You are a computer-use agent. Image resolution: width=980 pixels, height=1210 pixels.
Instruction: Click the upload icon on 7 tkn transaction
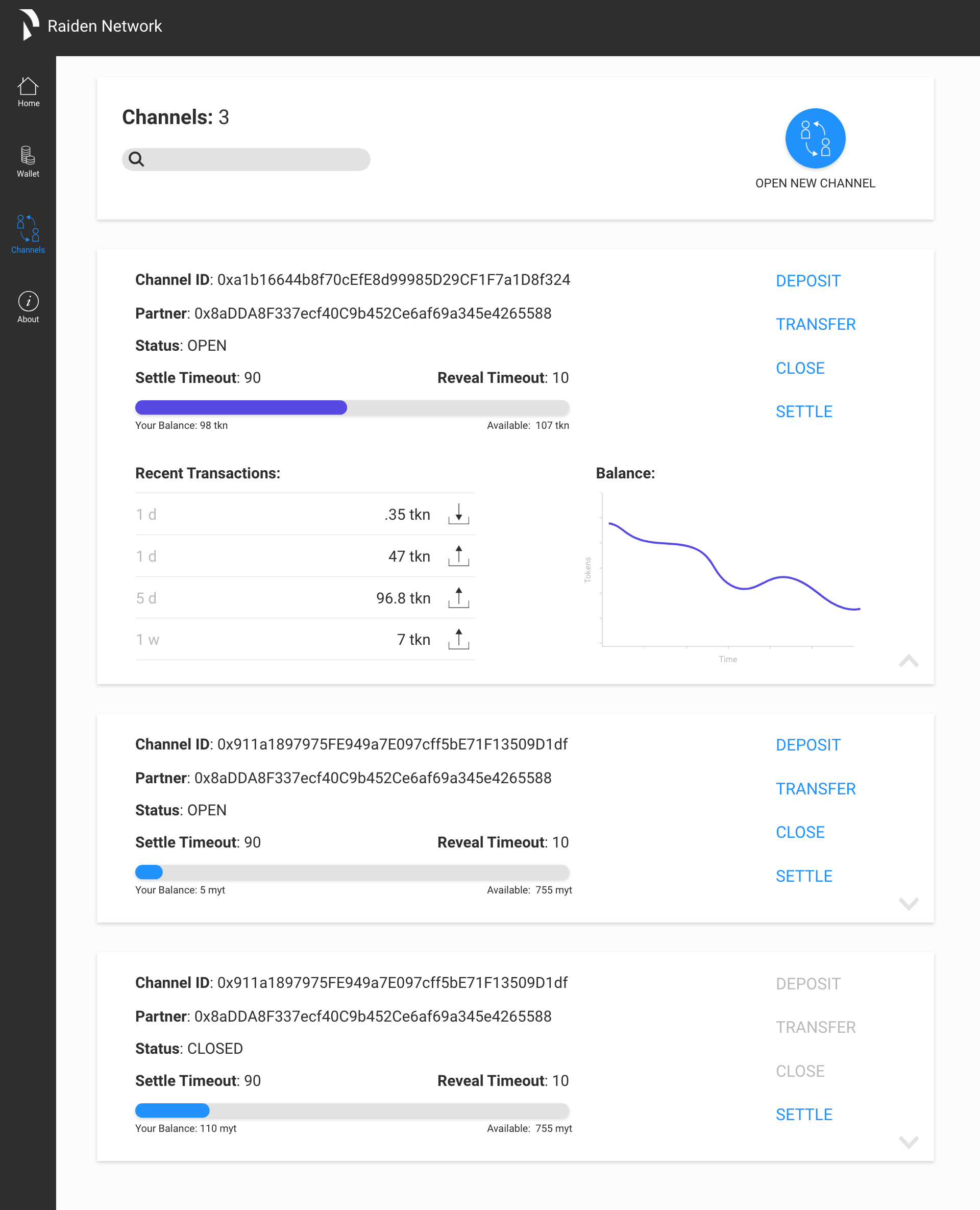pos(458,639)
